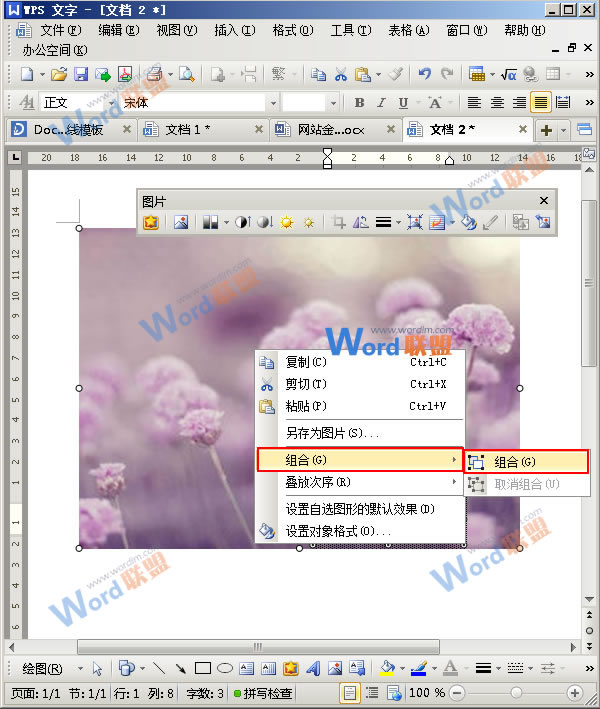
Task: Choose 设置对象格式(O) menu entry
Action: pos(360,531)
